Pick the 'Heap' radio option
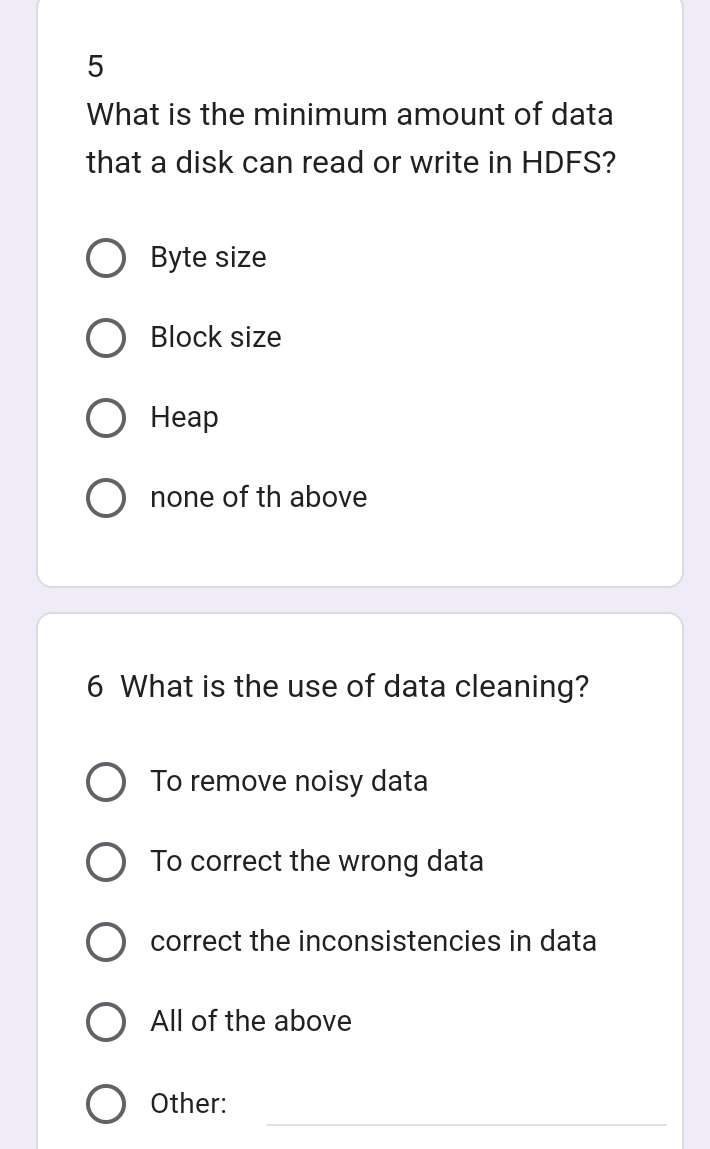The image size is (710, 1149). point(106,418)
